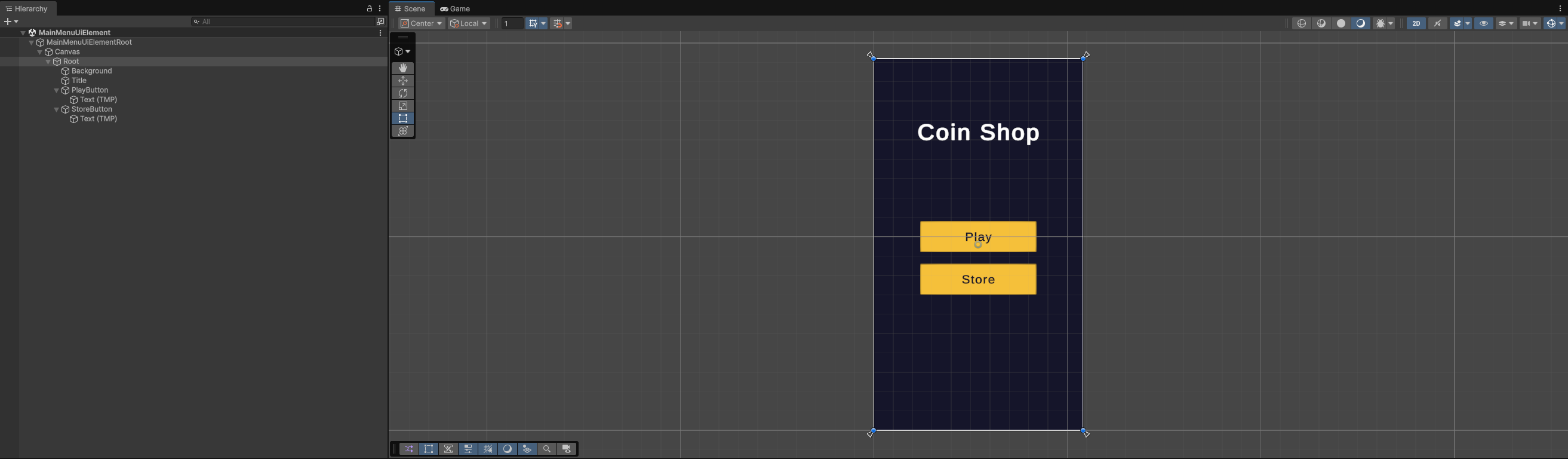Toggle grid snapping on Y axis
This screenshot has width=1568, height=459.
(533, 23)
